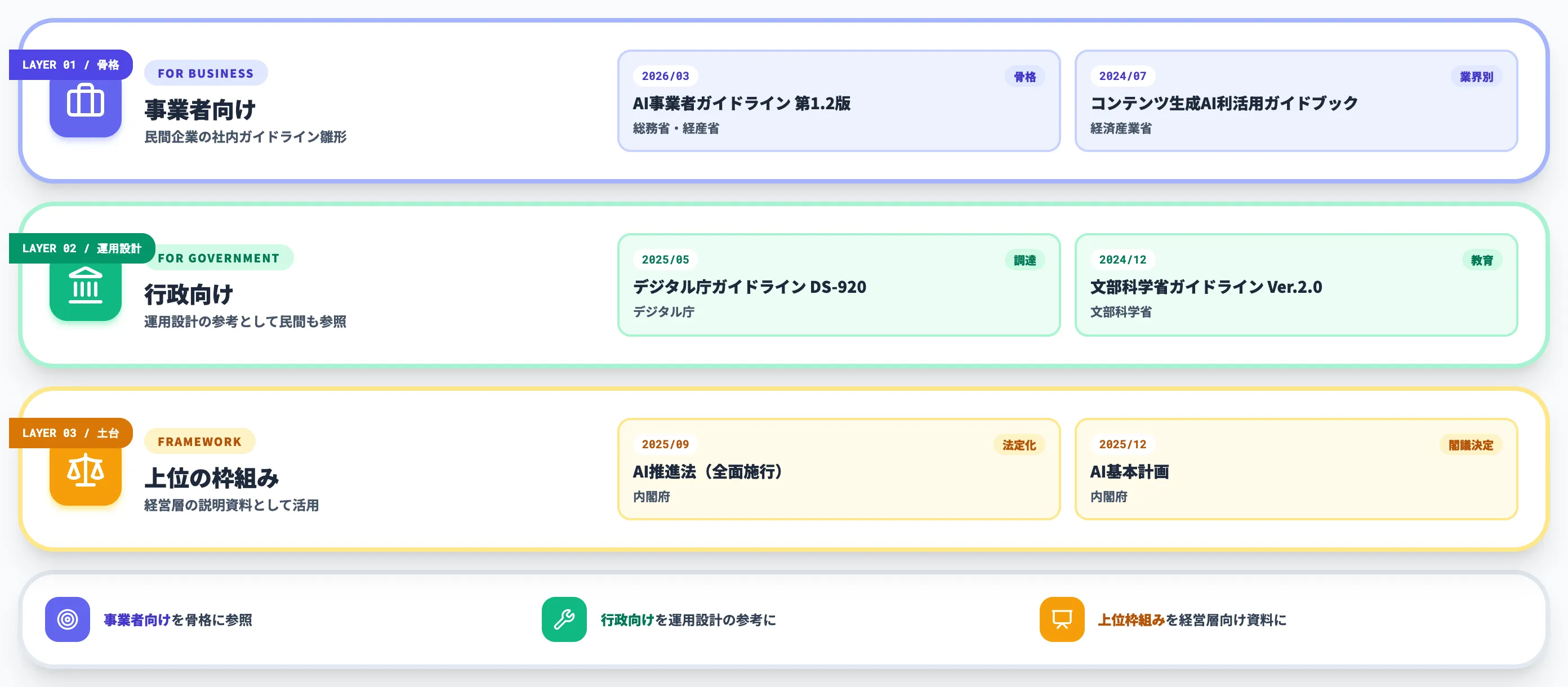Click the 2025/09 date chip
This screenshot has width=1568, height=687.
click(x=665, y=444)
